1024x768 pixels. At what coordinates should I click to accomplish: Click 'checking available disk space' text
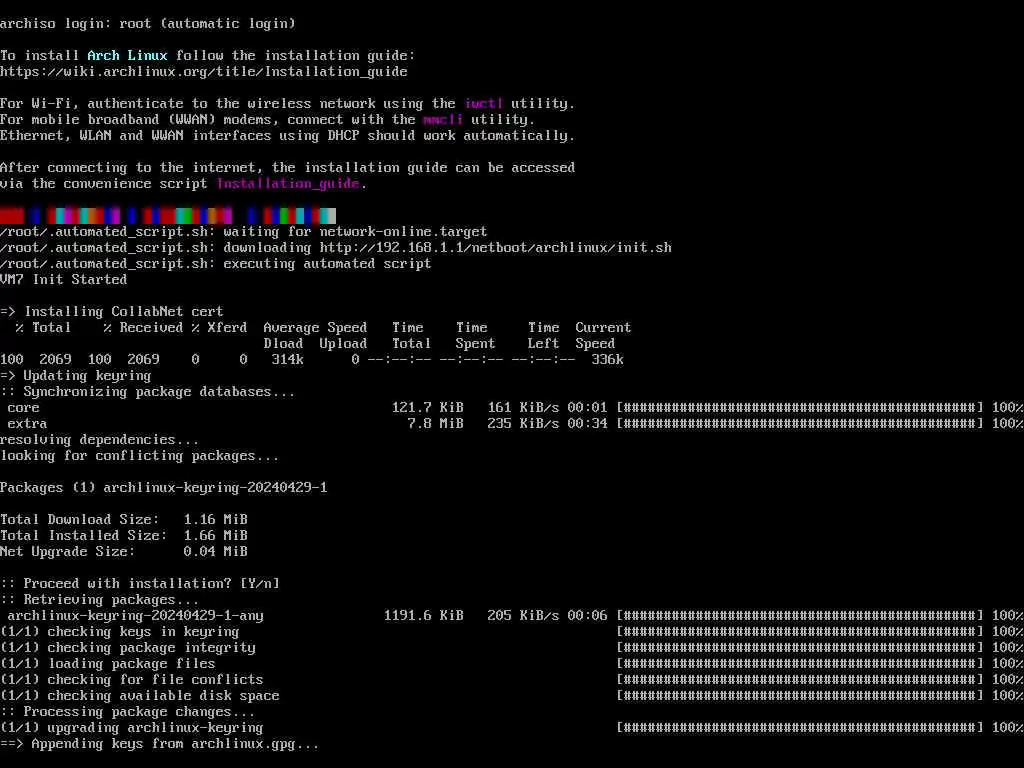pos(163,696)
